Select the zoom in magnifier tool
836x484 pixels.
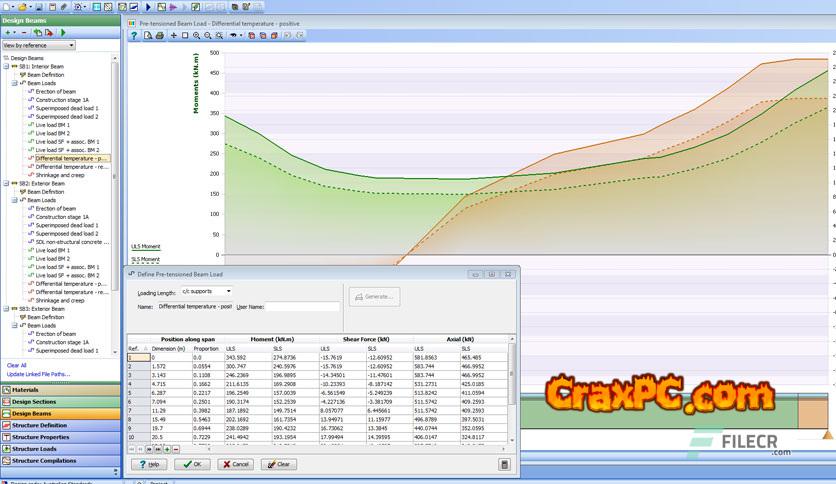coord(197,35)
